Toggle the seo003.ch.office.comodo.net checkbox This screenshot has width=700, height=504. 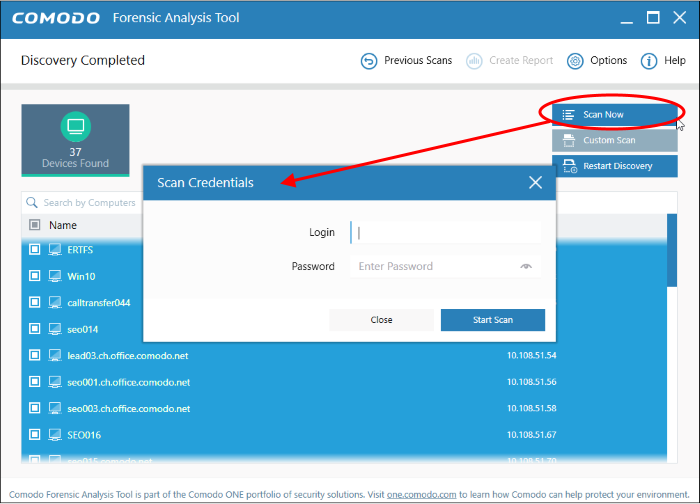[34, 408]
